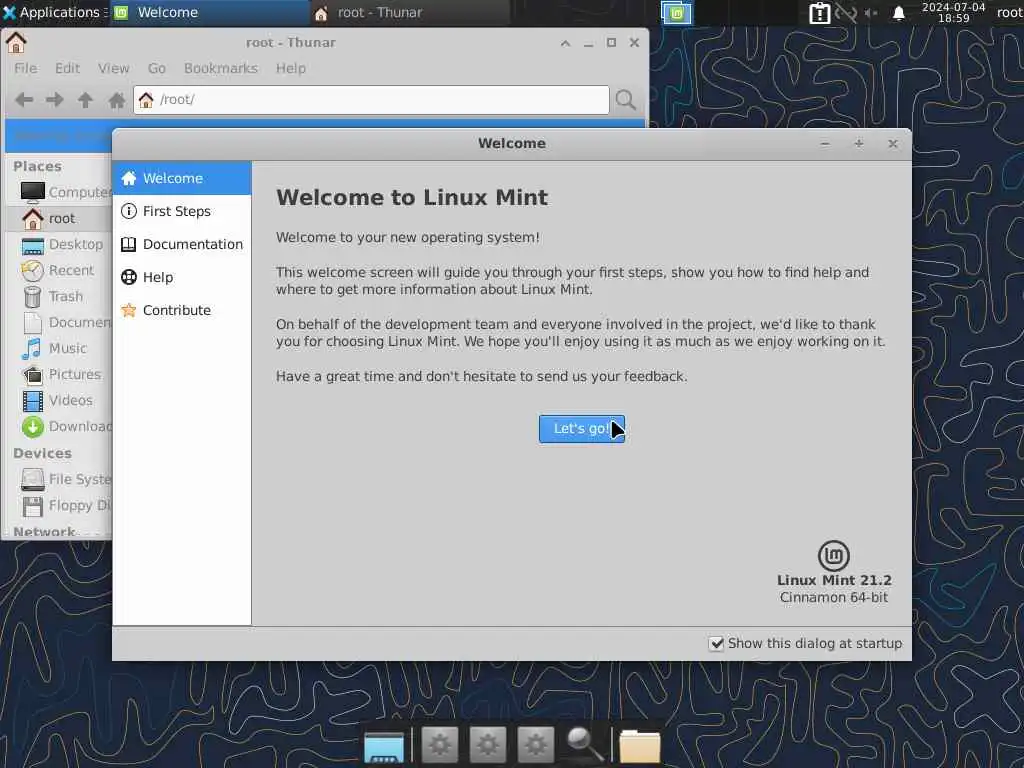Click the first gear icon in dock
Image resolution: width=1024 pixels, height=768 pixels.
[x=440, y=744]
